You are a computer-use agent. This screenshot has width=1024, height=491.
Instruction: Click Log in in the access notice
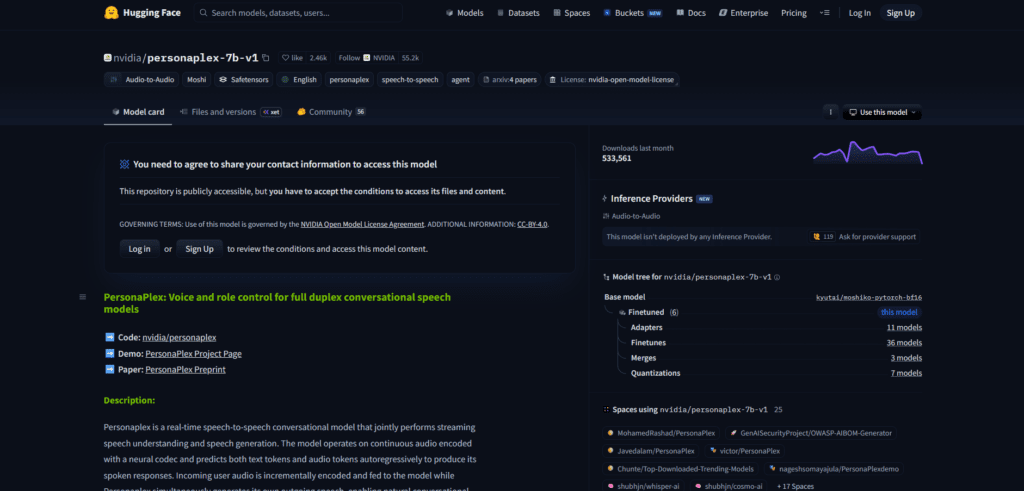(139, 249)
